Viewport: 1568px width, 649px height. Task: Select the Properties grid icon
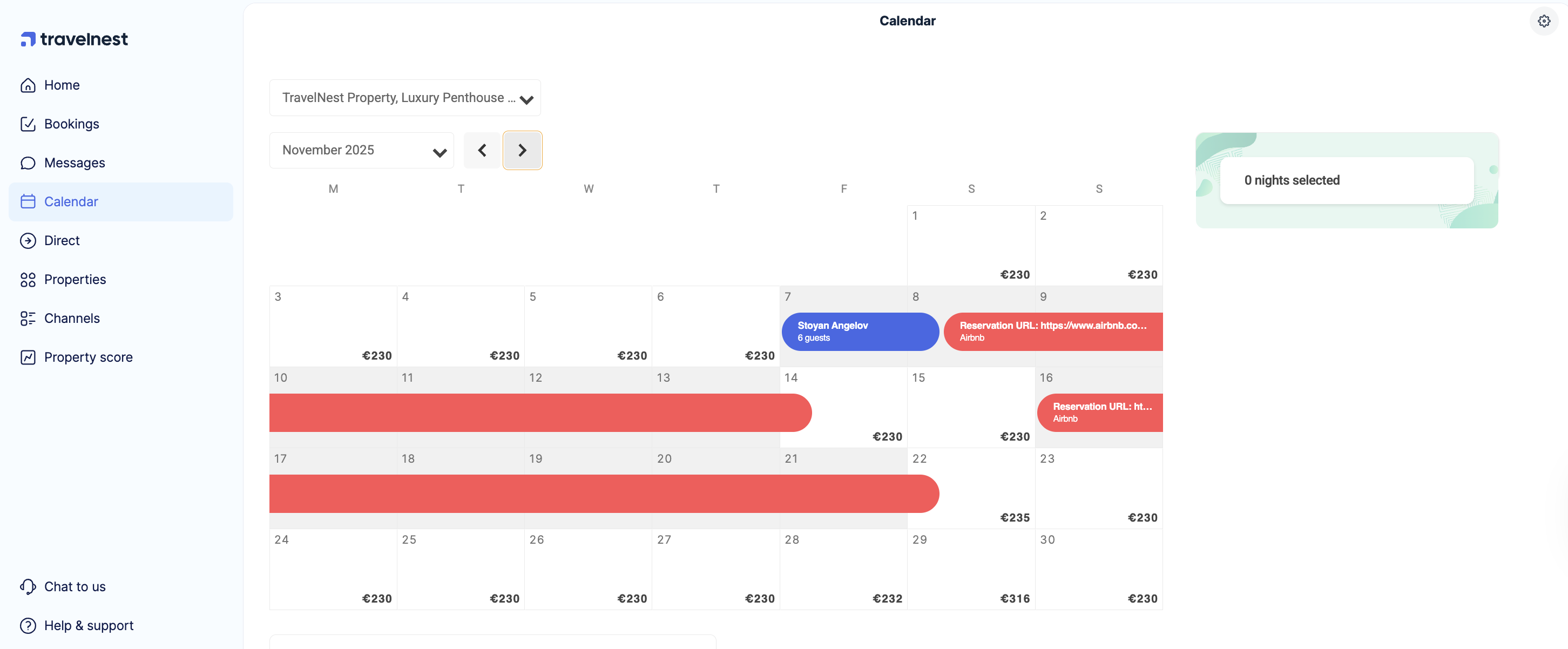pos(28,280)
